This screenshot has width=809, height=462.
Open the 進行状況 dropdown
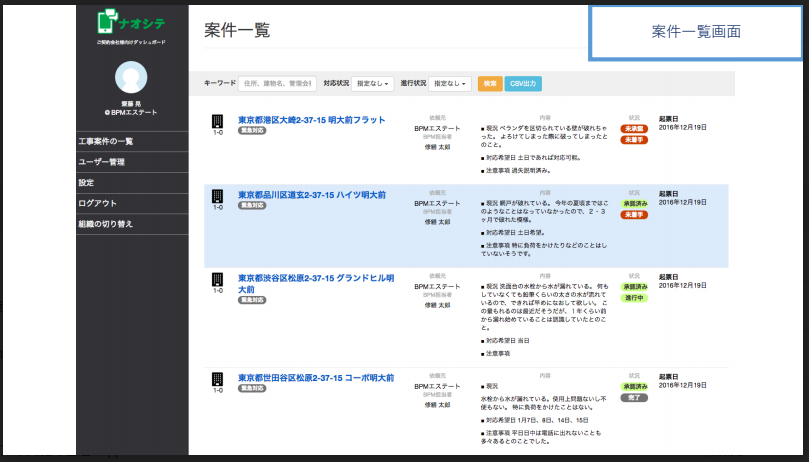(449, 84)
